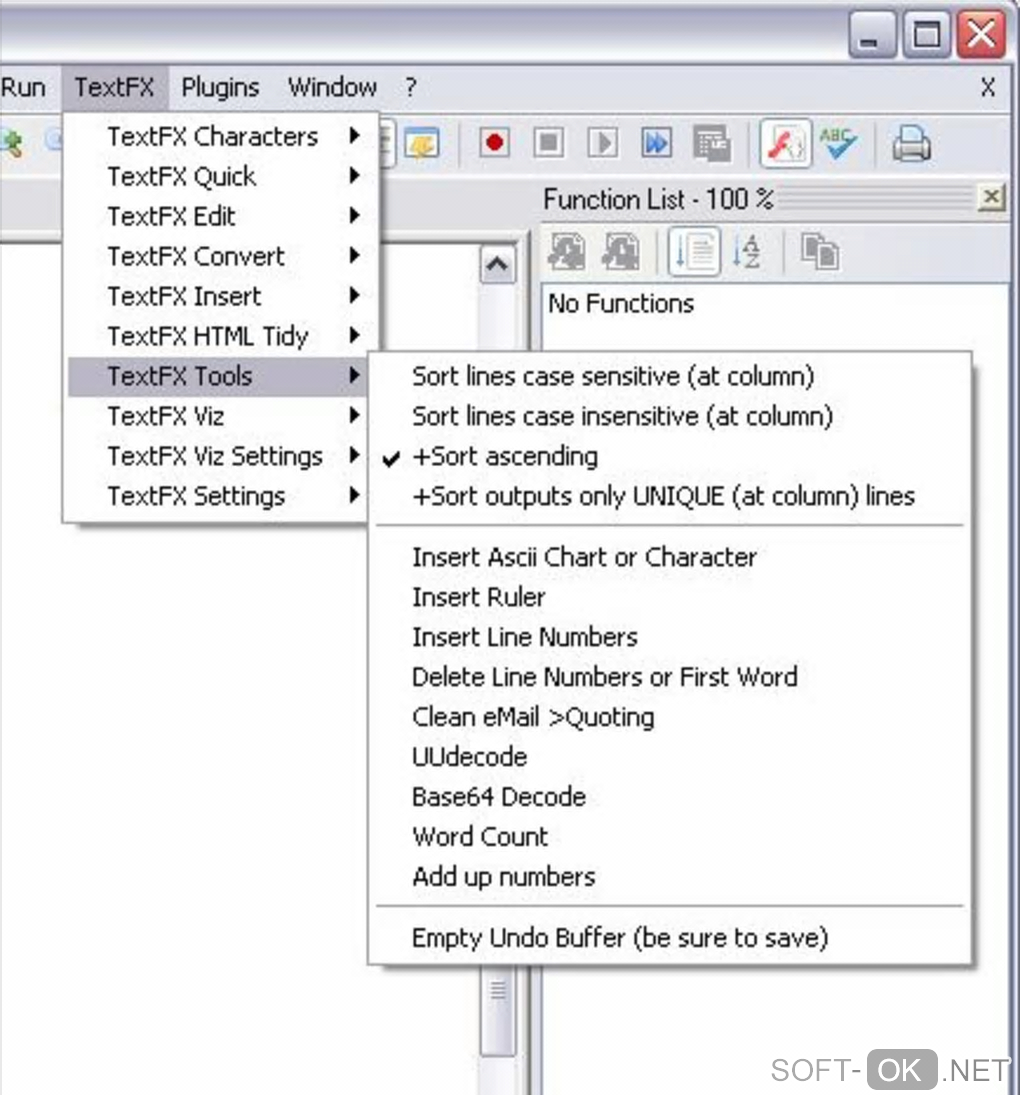Viewport: 1020px width, 1095px height.
Task: Open the Run menu
Action: click(24, 88)
